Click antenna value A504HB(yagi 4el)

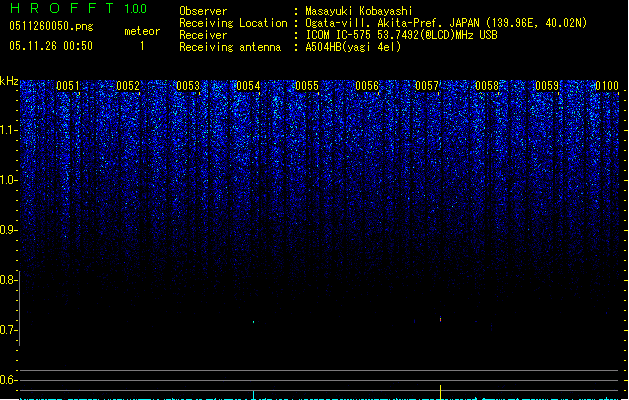pos(353,47)
